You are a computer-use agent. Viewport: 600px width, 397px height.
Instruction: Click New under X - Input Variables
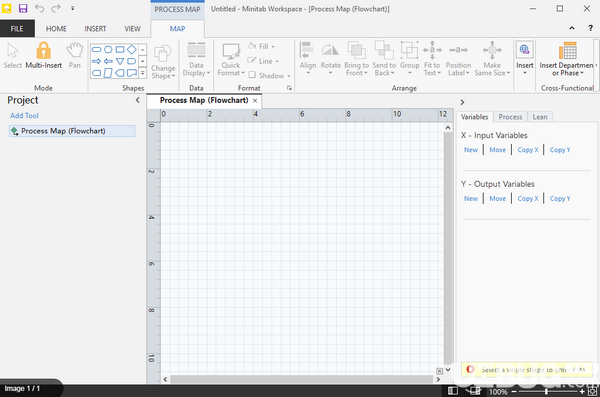(x=471, y=150)
